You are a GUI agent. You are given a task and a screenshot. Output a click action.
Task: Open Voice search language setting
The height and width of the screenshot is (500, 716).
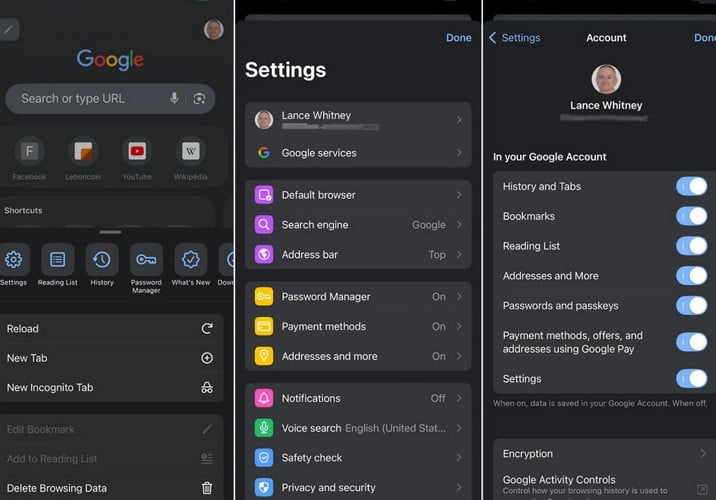click(358, 428)
